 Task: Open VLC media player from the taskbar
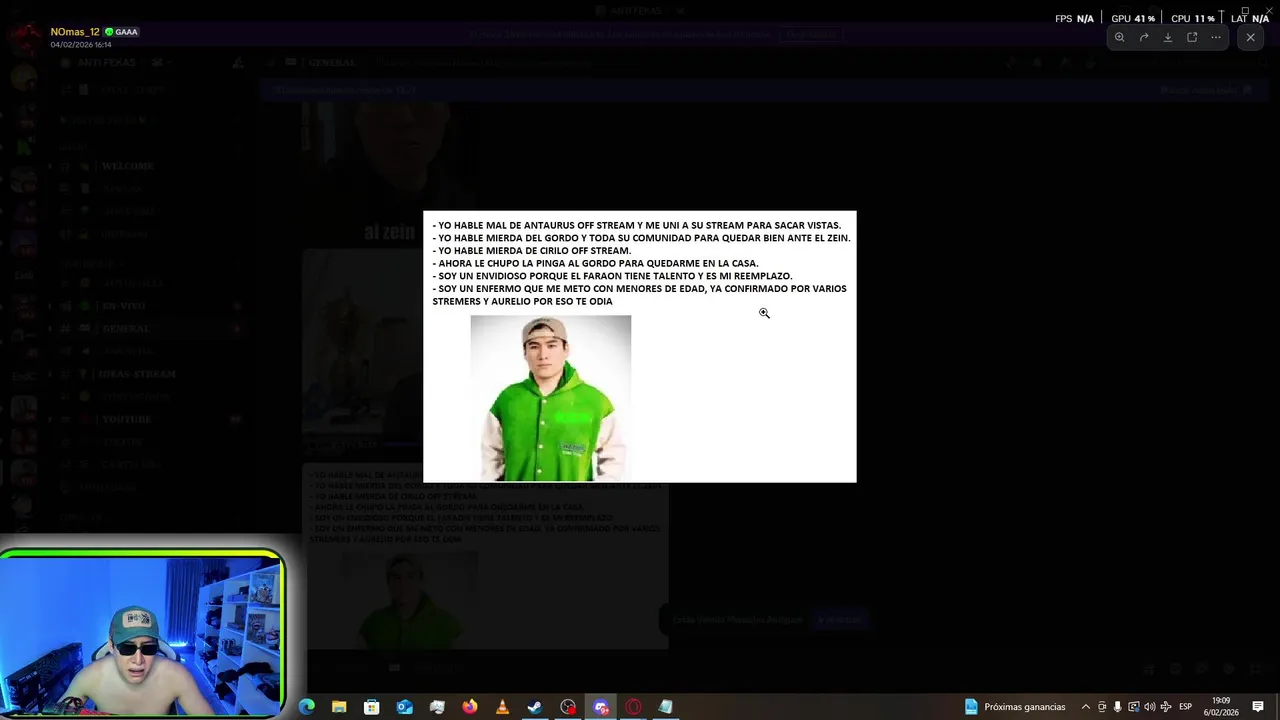coord(502,707)
